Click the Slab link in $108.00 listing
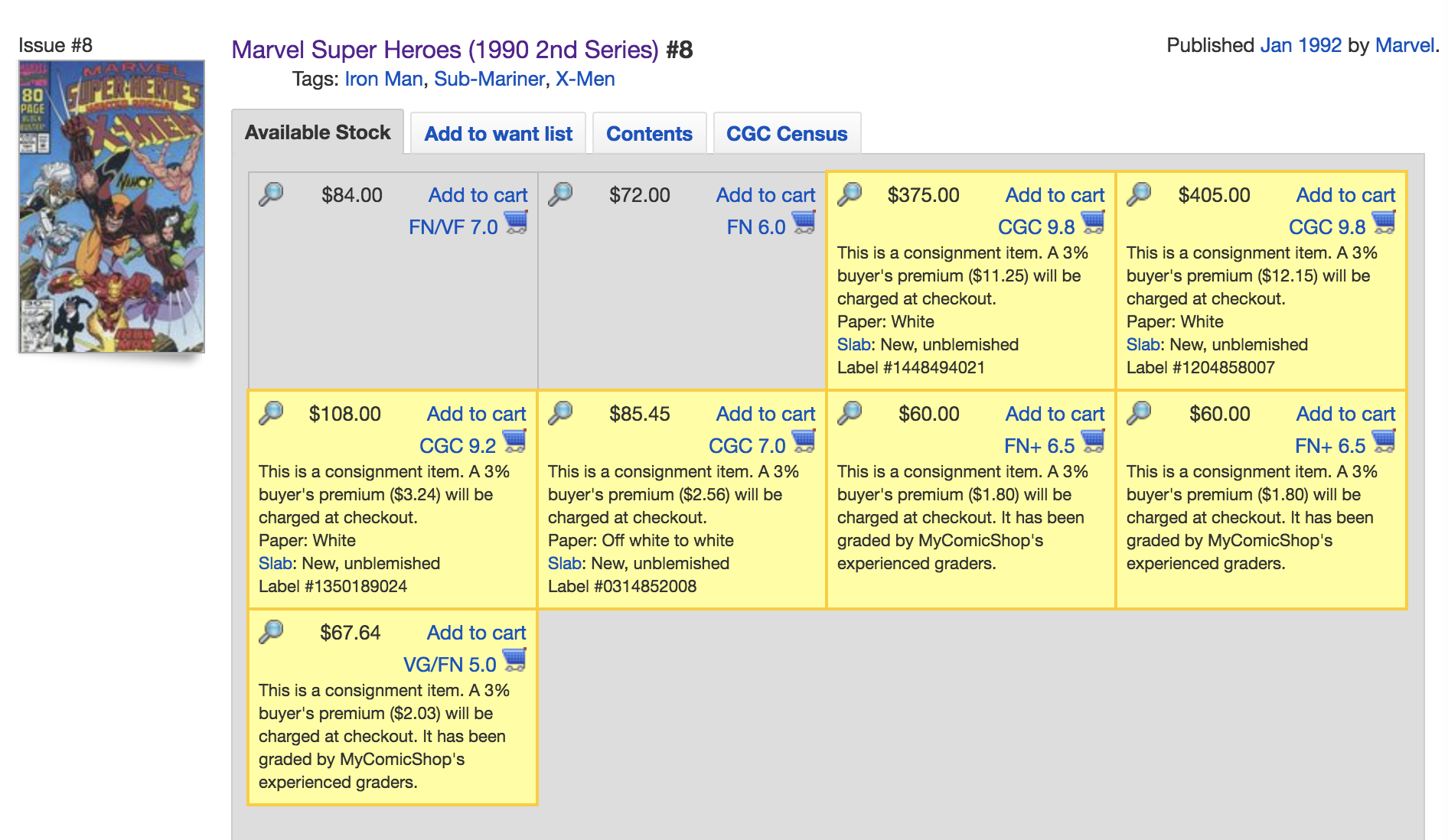Screen dimensions: 1448x840 (x=275, y=563)
